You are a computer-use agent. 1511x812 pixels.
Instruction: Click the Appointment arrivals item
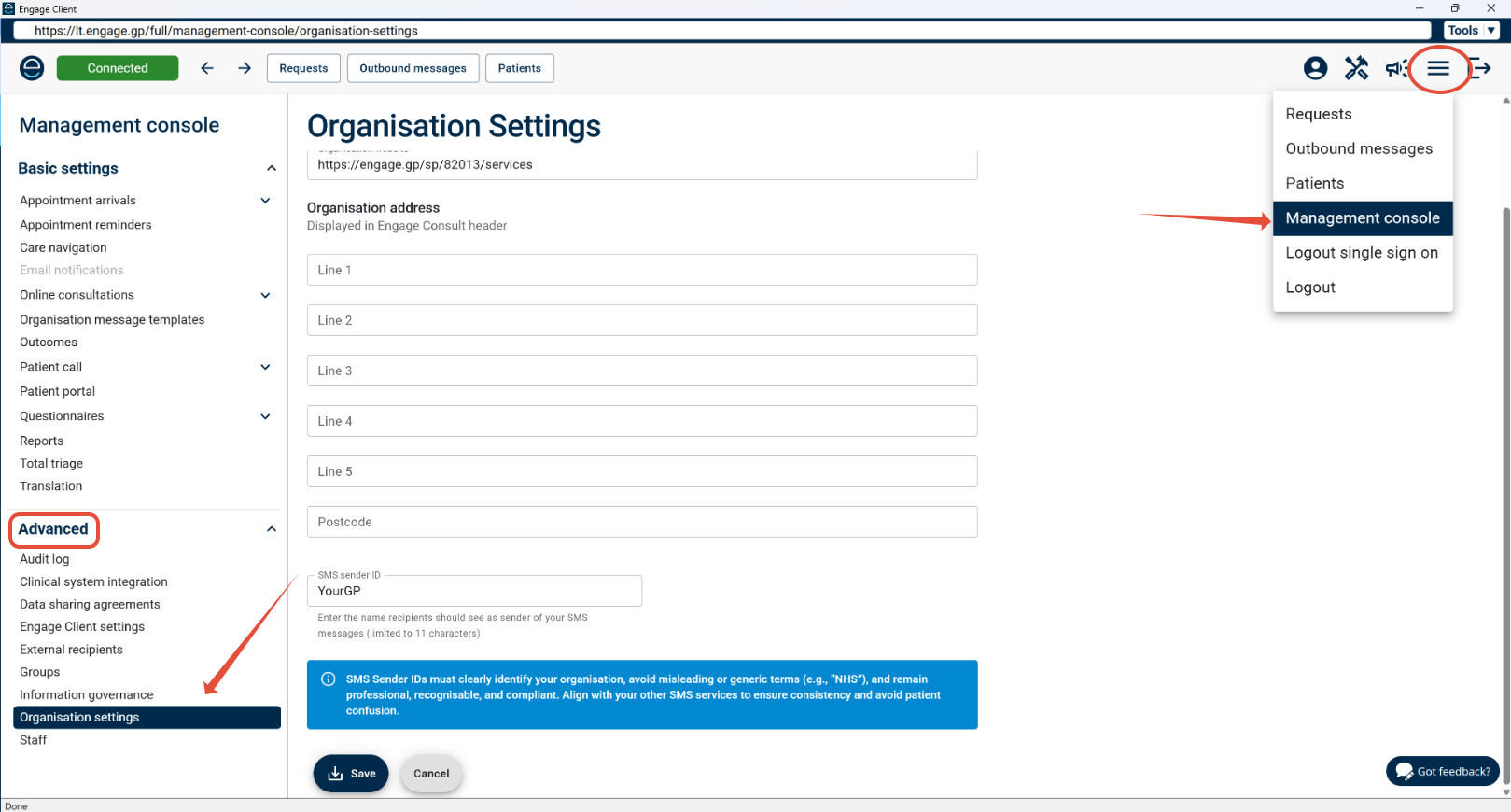coord(77,201)
